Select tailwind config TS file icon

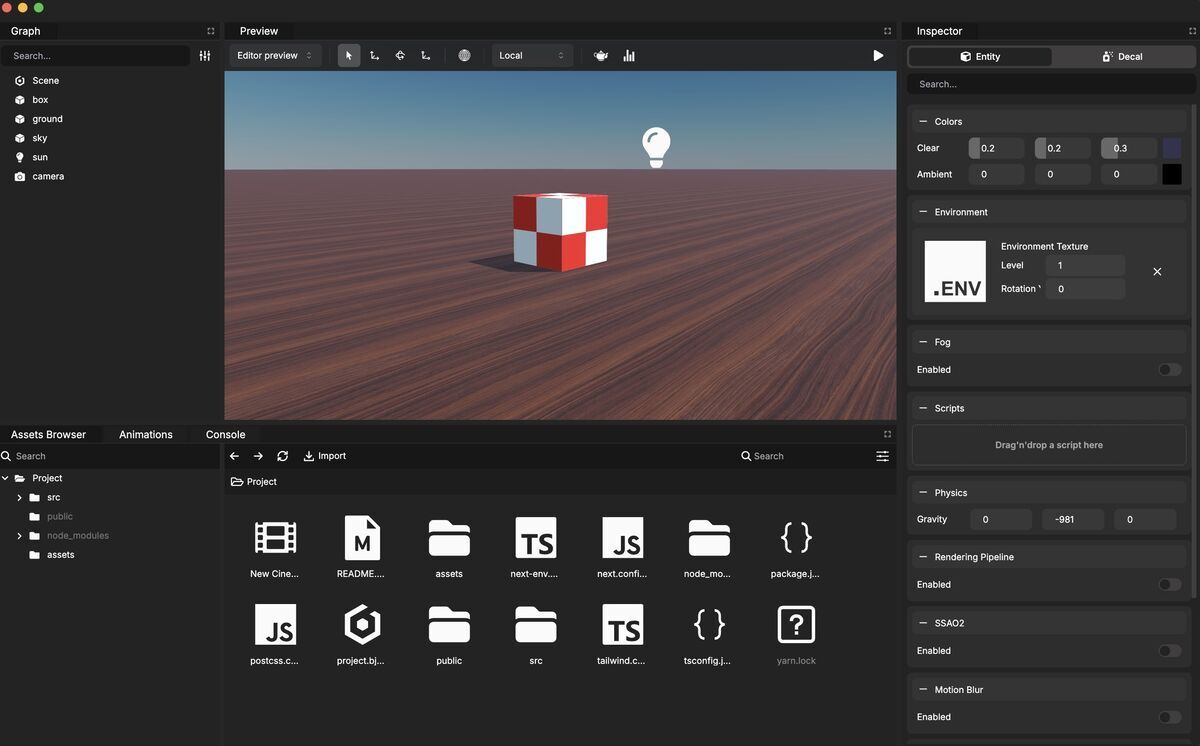point(622,624)
